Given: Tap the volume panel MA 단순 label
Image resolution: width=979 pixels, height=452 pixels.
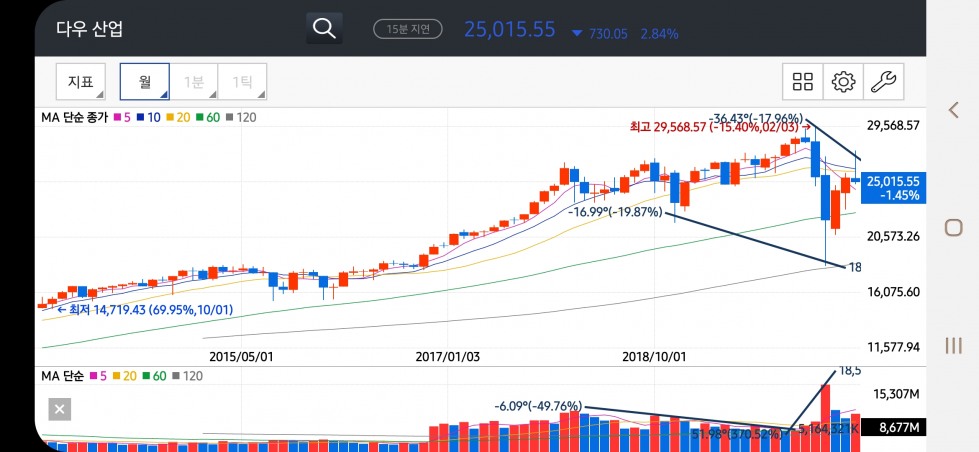Looking at the screenshot, I should (62, 376).
